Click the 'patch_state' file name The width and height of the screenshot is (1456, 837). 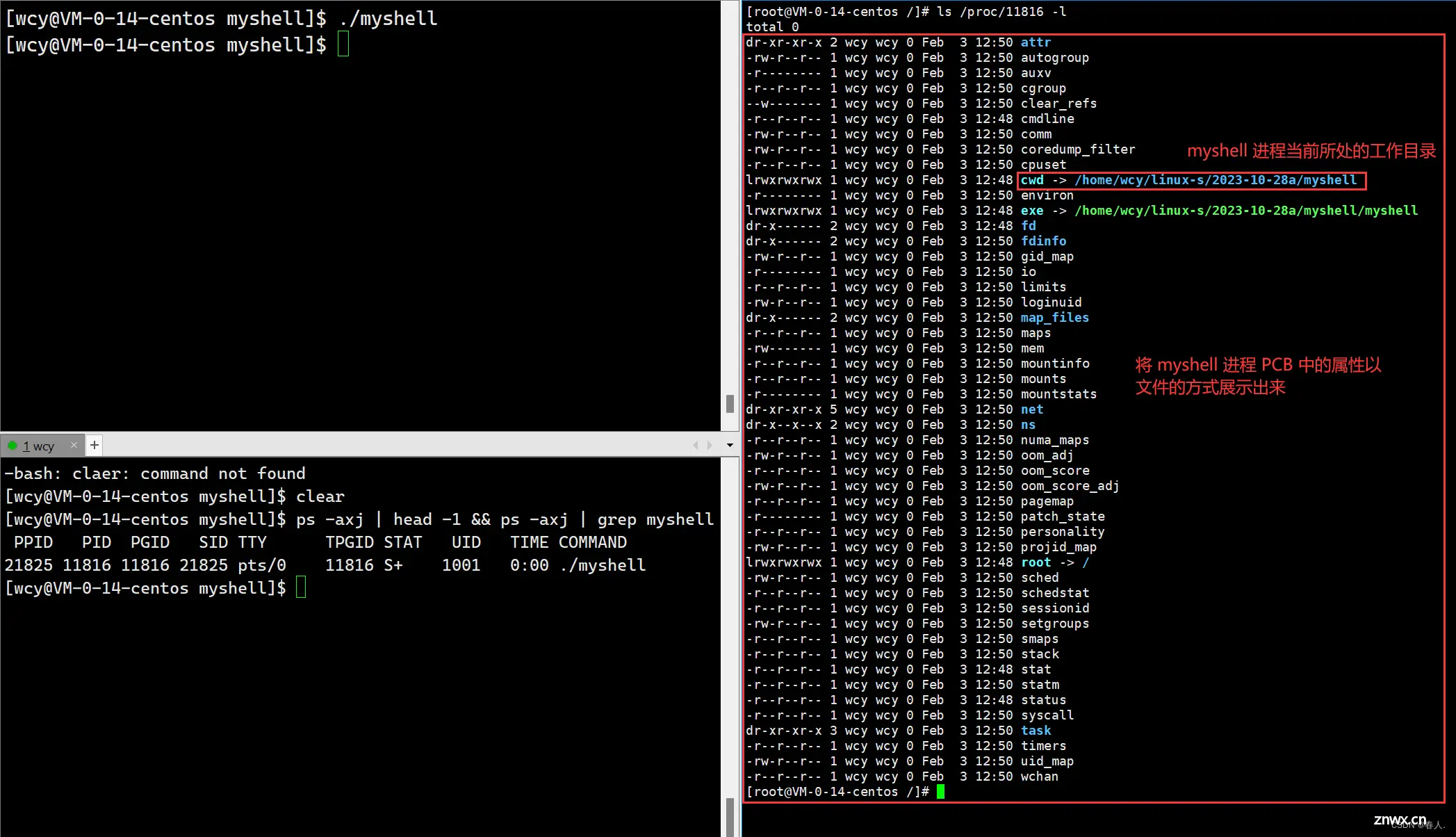[1063, 517]
